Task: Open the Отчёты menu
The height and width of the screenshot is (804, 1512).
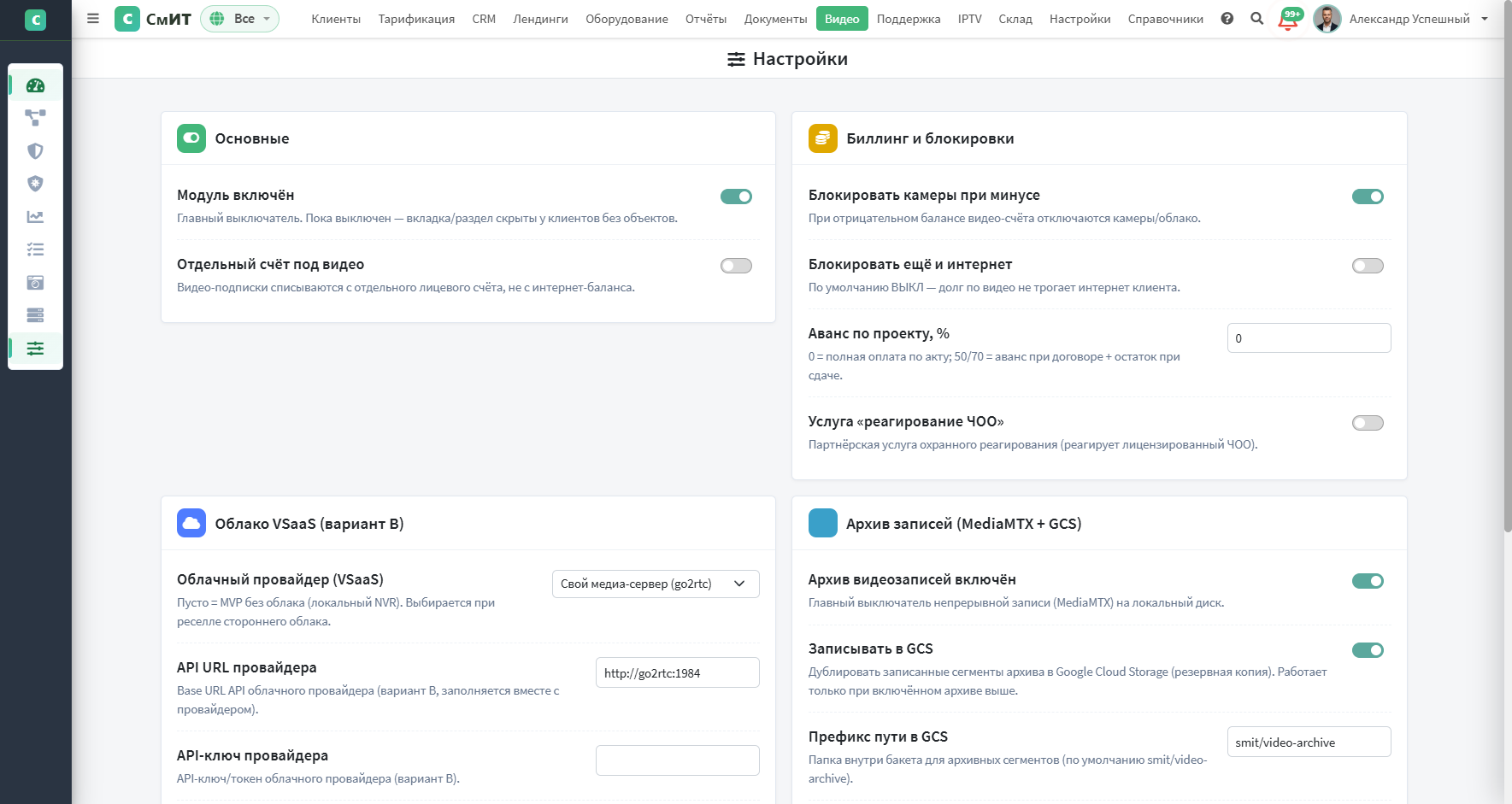Action: click(706, 19)
